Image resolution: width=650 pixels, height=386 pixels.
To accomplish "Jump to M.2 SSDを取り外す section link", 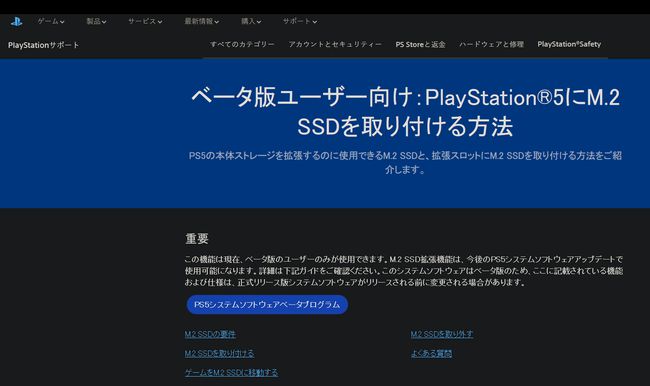I will [x=442, y=334].
